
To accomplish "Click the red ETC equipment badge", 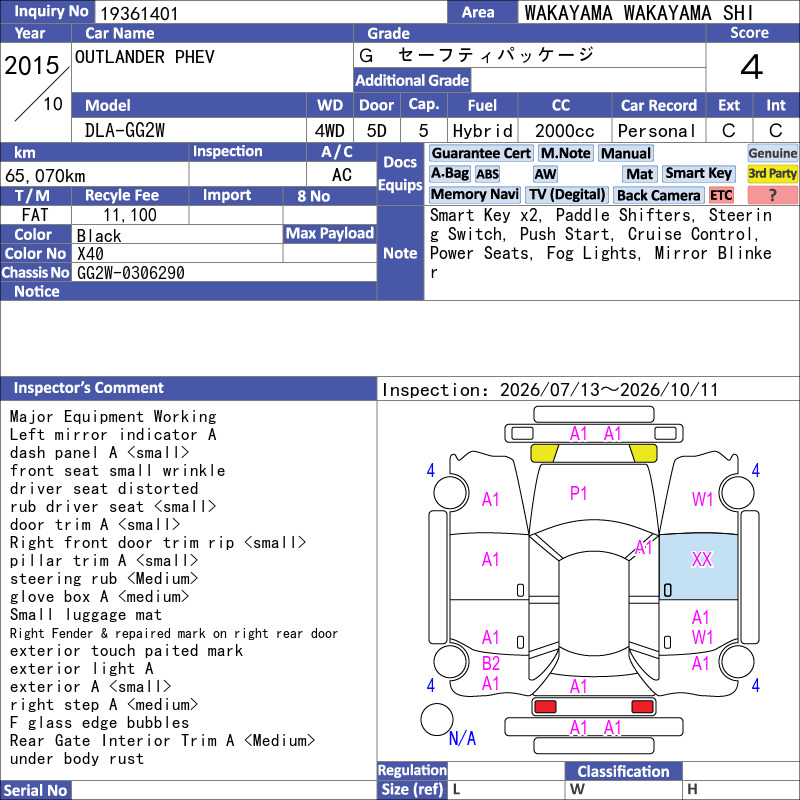I will [720, 195].
